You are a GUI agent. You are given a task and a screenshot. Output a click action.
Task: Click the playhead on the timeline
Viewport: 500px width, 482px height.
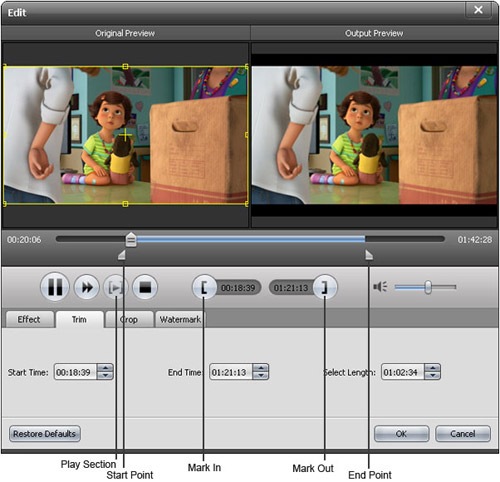tap(131, 240)
